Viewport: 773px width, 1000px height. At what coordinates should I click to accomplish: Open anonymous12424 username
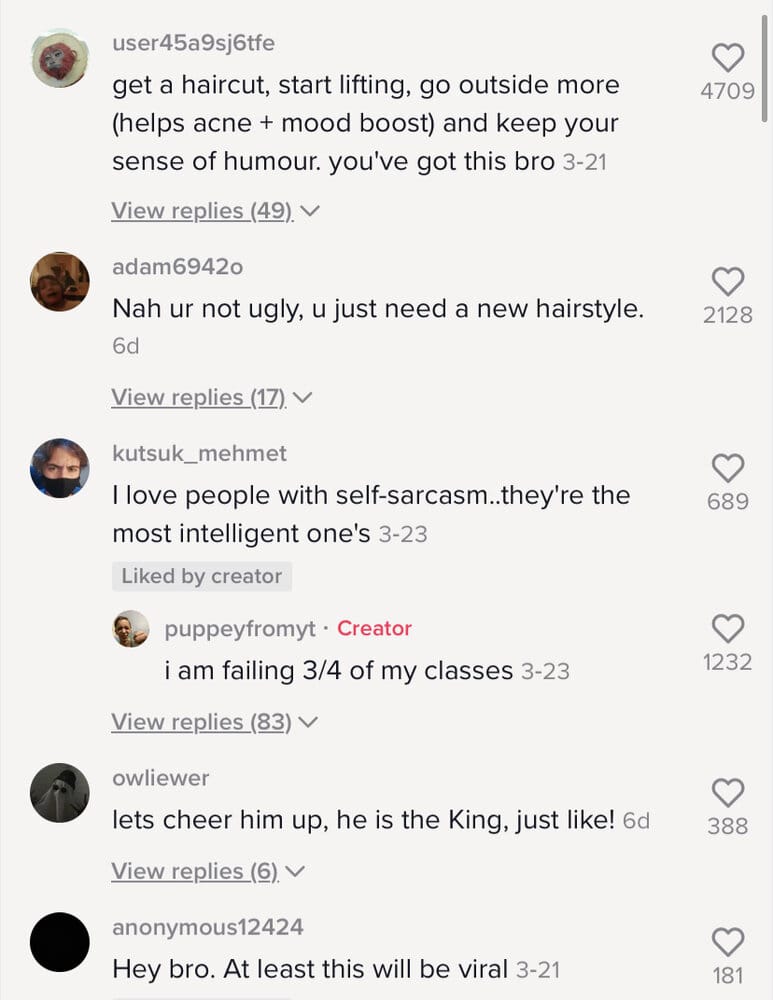click(x=208, y=927)
